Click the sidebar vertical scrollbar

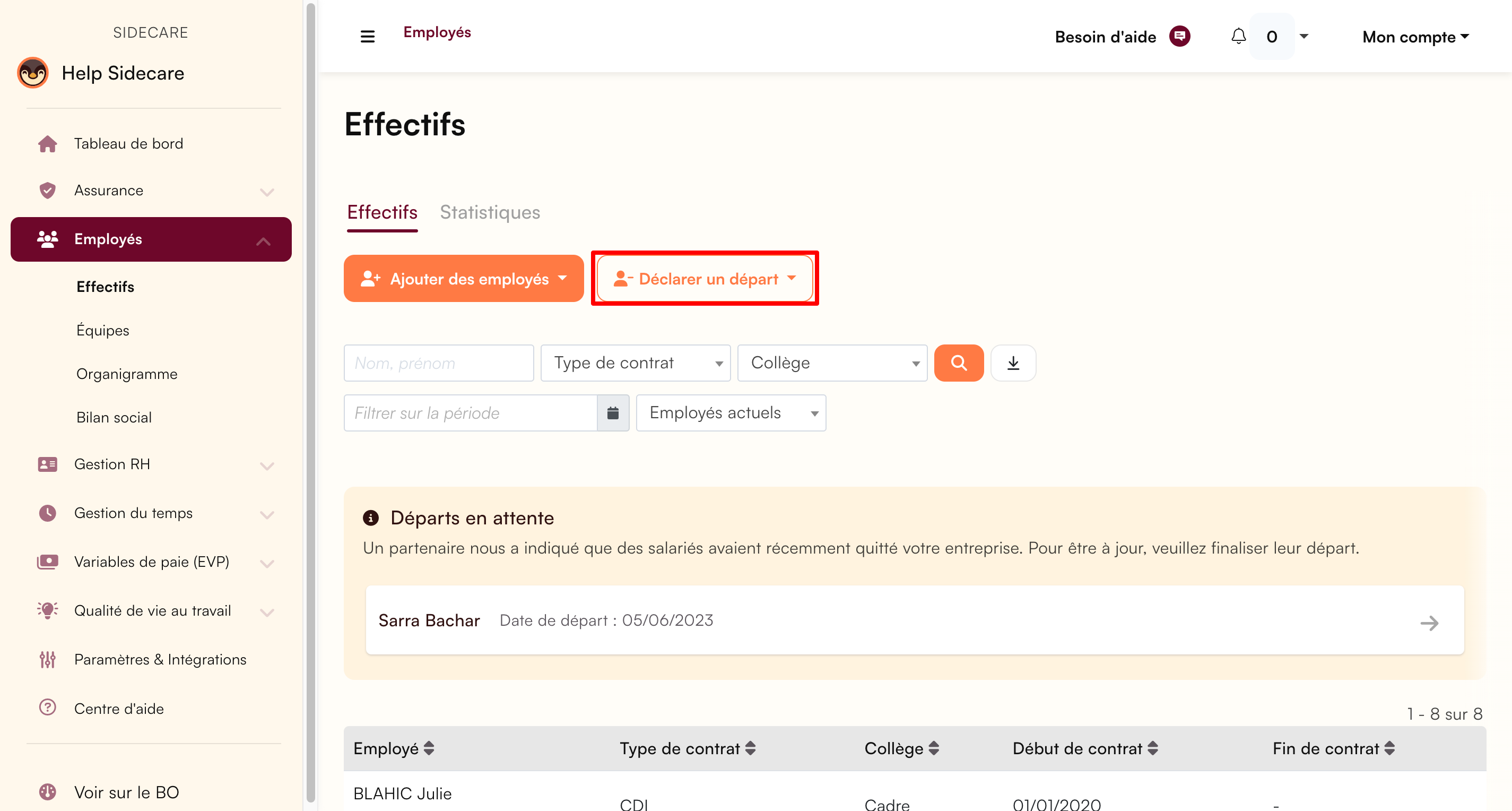(310, 403)
